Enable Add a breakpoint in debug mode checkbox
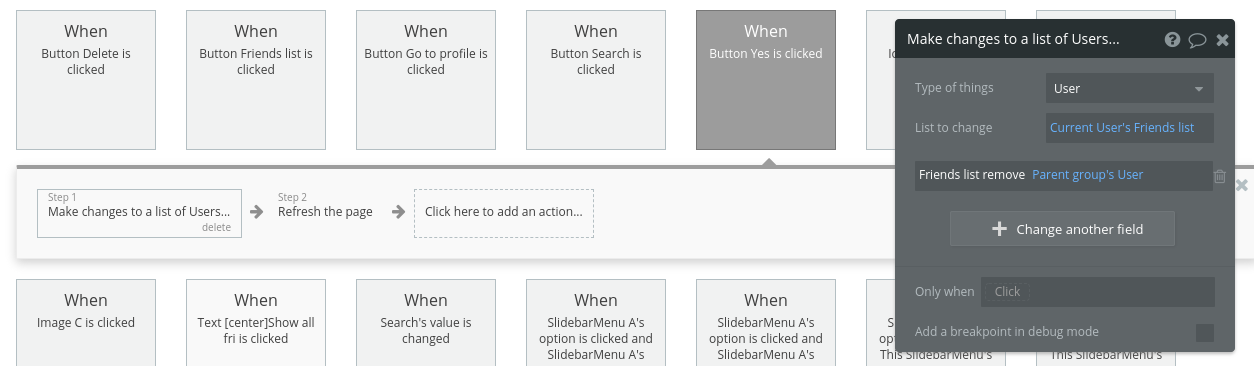The height and width of the screenshot is (366, 1254). [x=1205, y=332]
